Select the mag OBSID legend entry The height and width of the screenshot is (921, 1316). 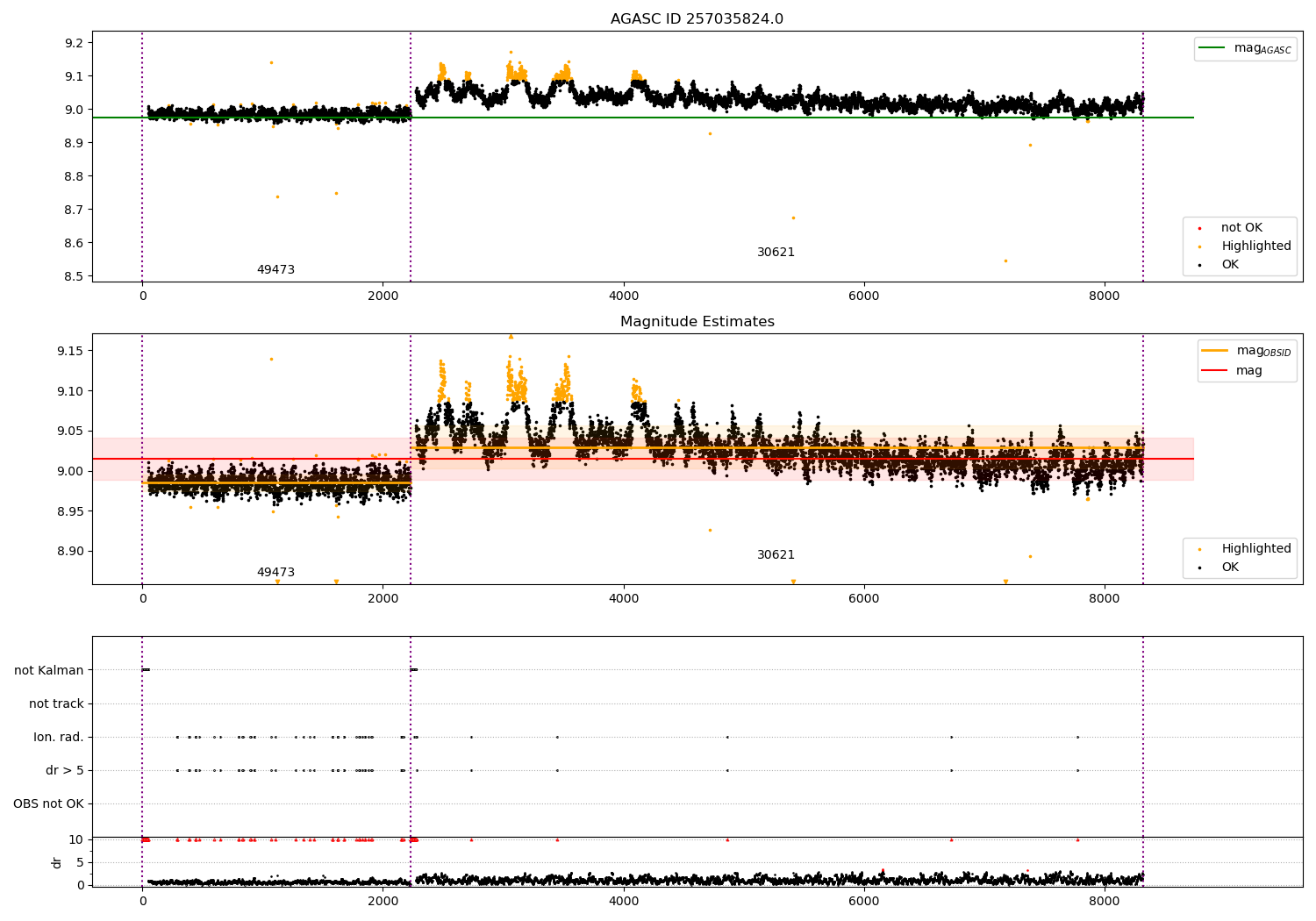click(1245, 351)
